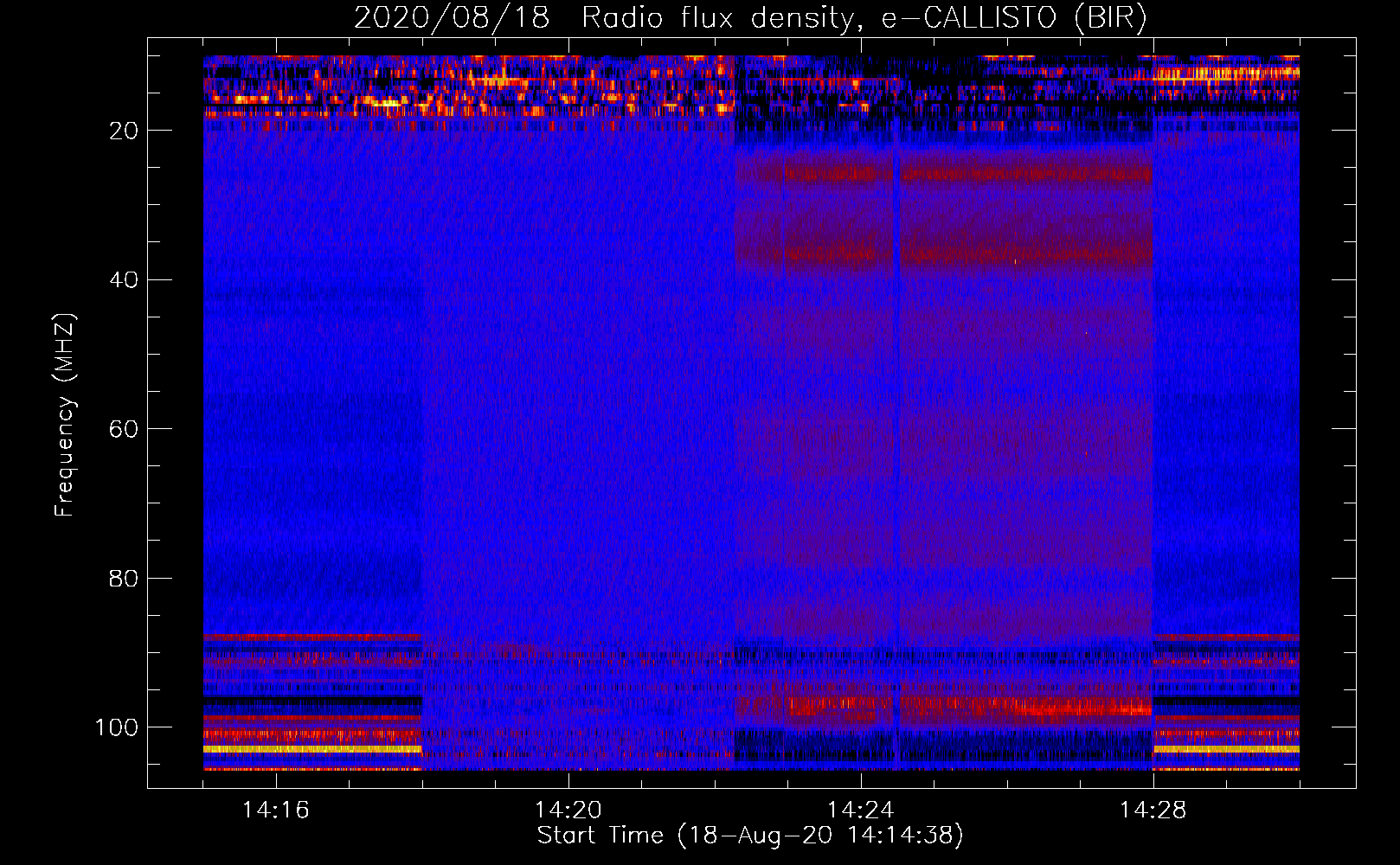The image size is (1400, 865).
Task: Click the 14:24 time tick label
Action: tap(861, 811)
